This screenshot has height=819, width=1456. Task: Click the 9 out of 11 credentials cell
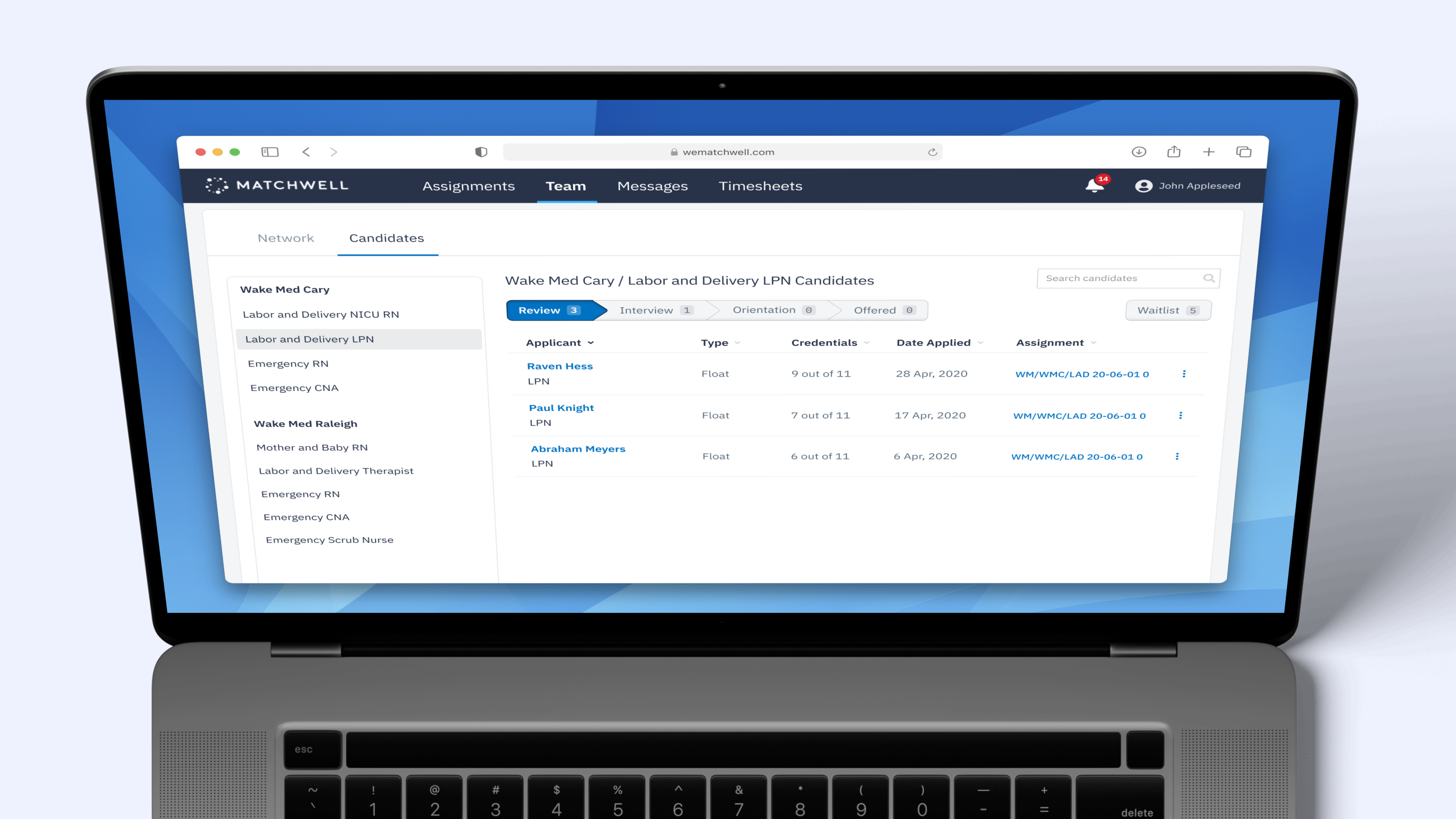tap(821, 373)
